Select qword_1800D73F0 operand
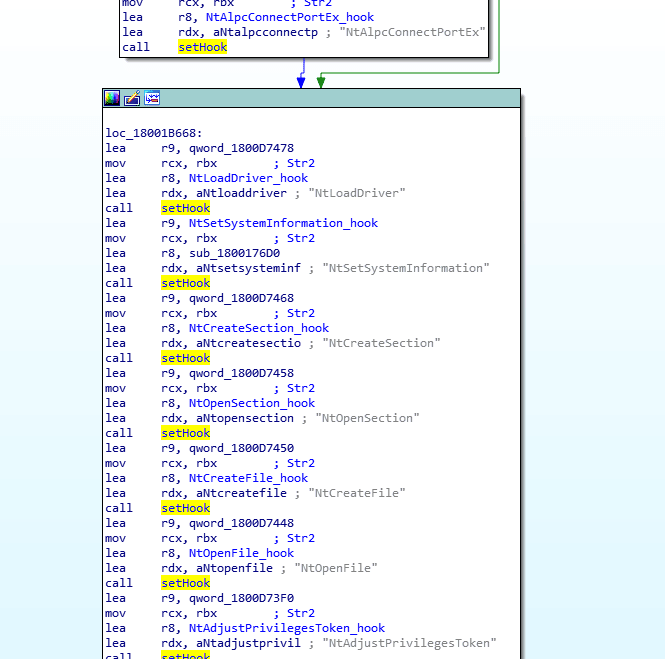The image size is (665, 659). point(241,598)
